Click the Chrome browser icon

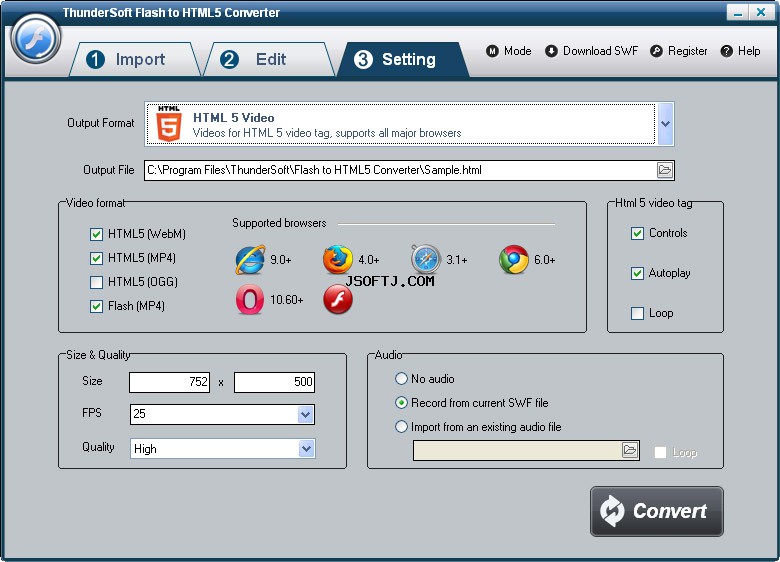click(x=513, y=260)
